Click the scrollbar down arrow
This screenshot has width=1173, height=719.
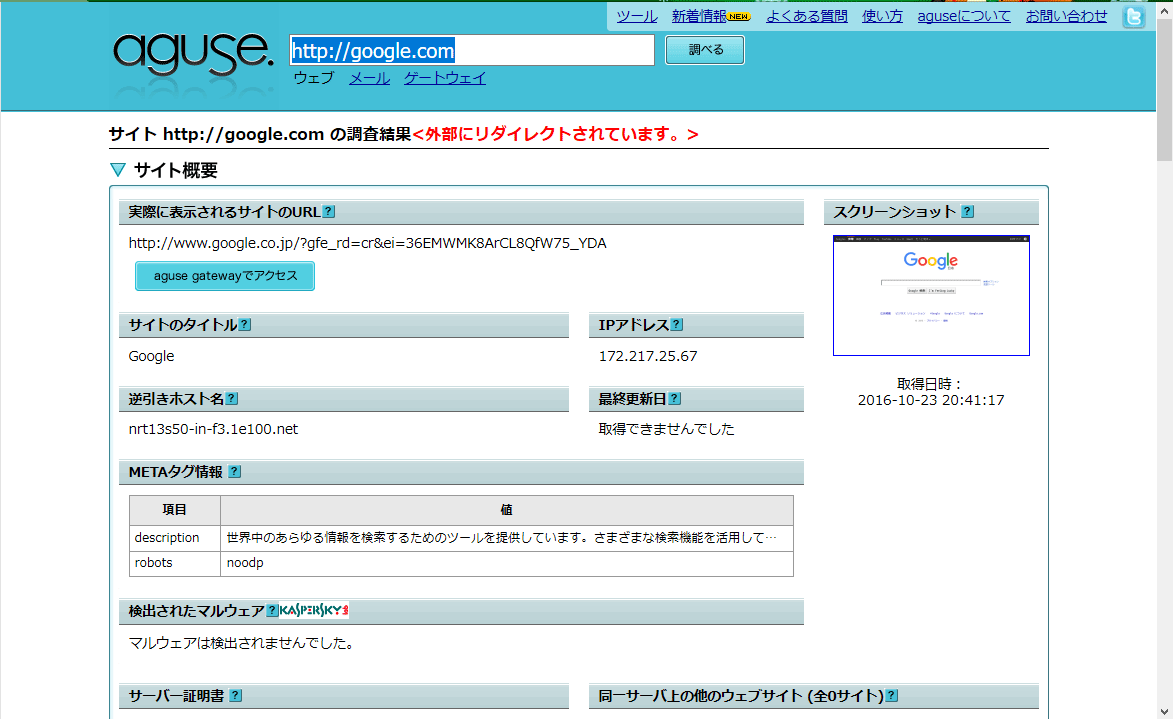(1165, 712)
